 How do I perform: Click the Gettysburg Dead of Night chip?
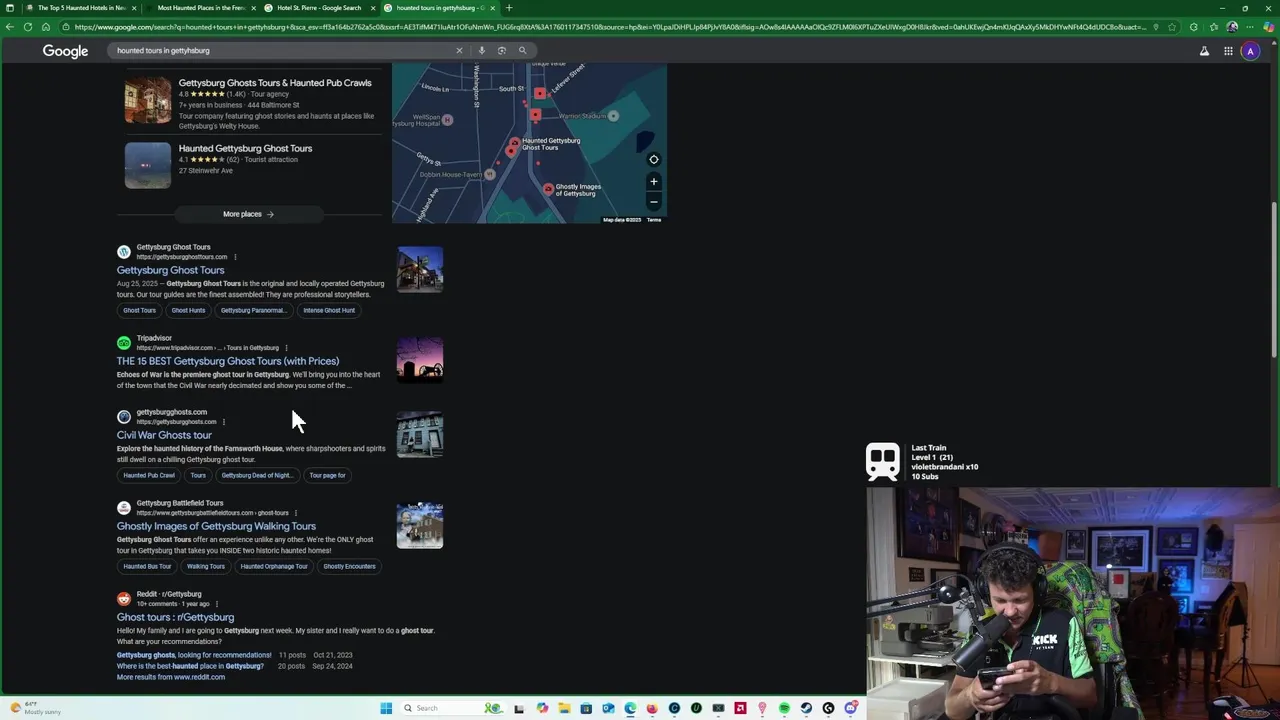[x=257, y=475]
